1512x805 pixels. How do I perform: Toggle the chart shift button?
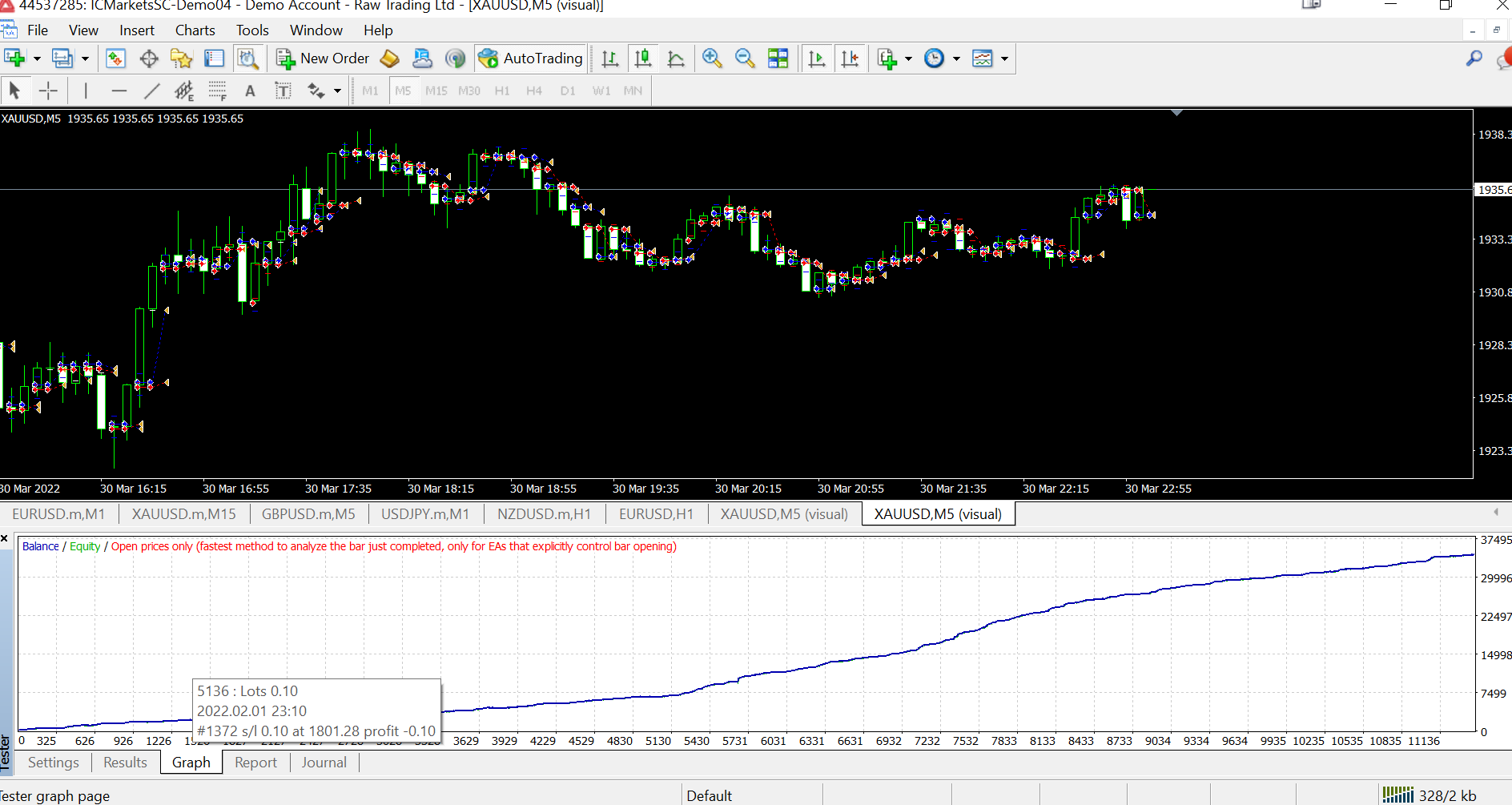pyautogui.click(x=850, y=58)
